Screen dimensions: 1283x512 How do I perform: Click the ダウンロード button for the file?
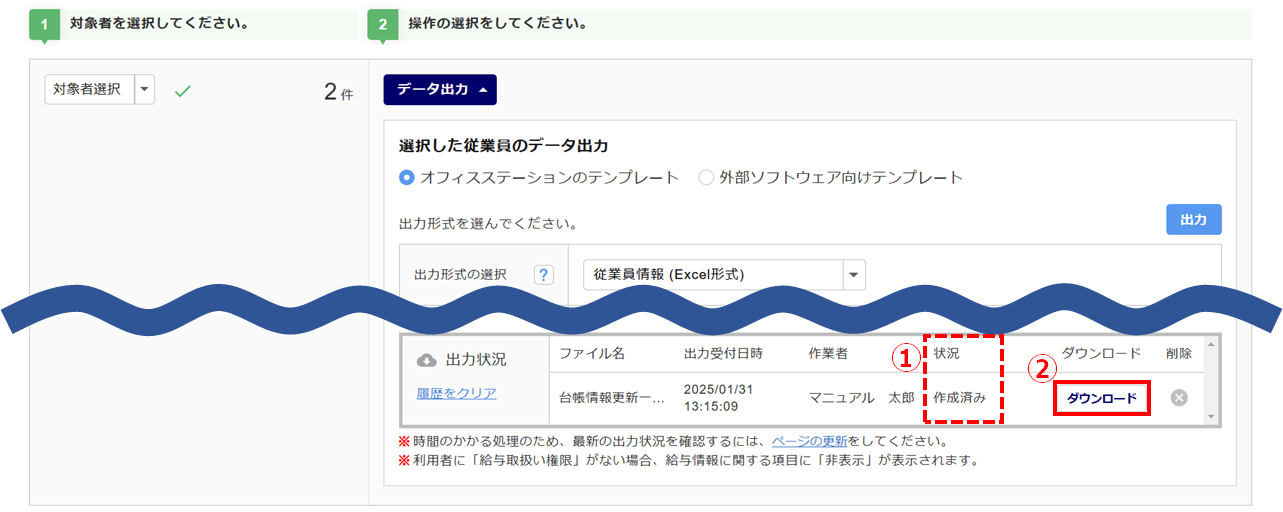pos(1101,398)
